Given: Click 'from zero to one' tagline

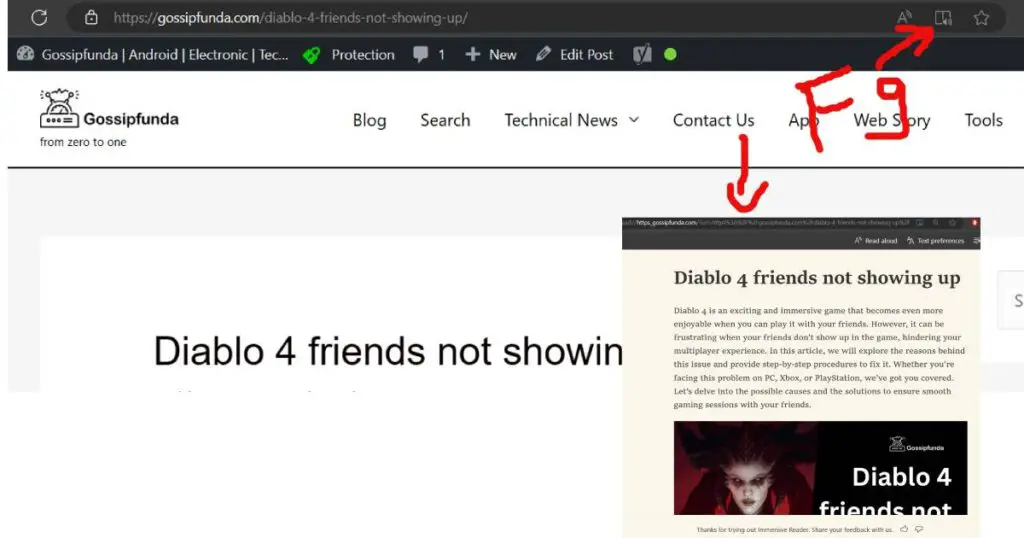Looking at the screenshot, I should point(83,142).
